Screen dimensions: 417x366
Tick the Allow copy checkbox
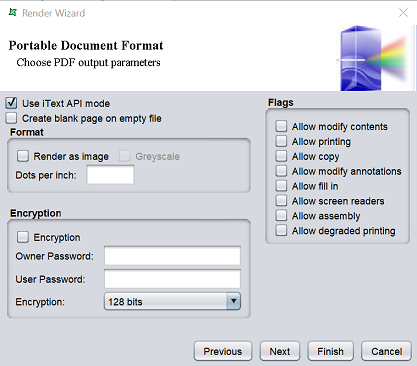point(281,156)
